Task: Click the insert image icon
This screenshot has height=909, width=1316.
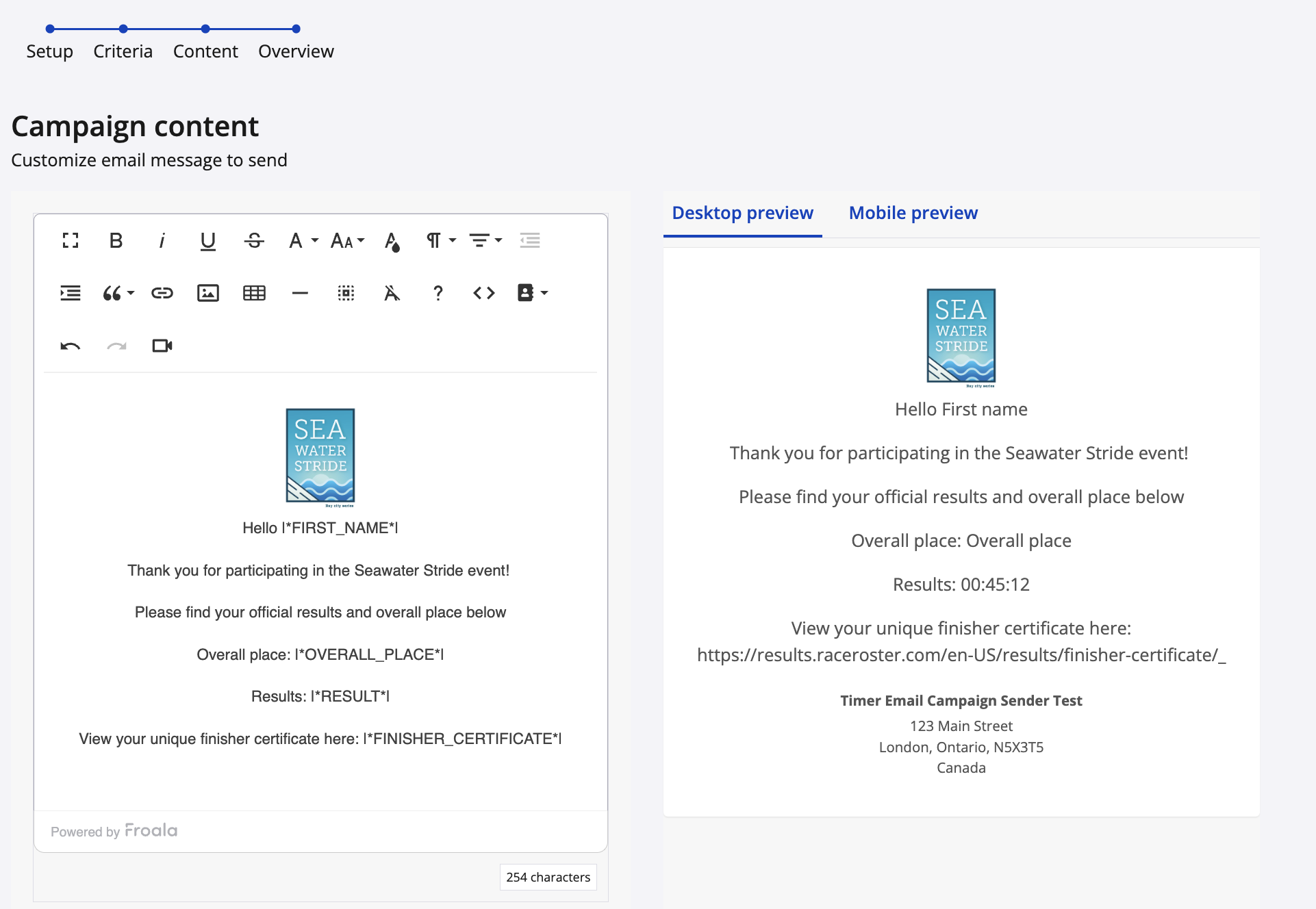Action: [207, 293]
